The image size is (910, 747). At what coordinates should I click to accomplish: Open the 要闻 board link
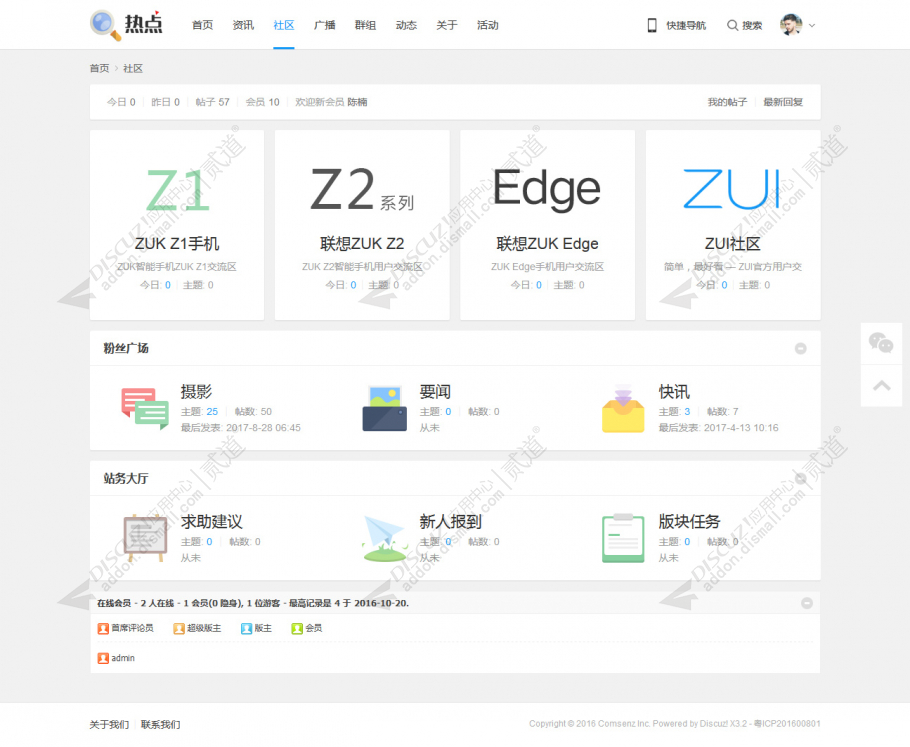tap(435, 392)
